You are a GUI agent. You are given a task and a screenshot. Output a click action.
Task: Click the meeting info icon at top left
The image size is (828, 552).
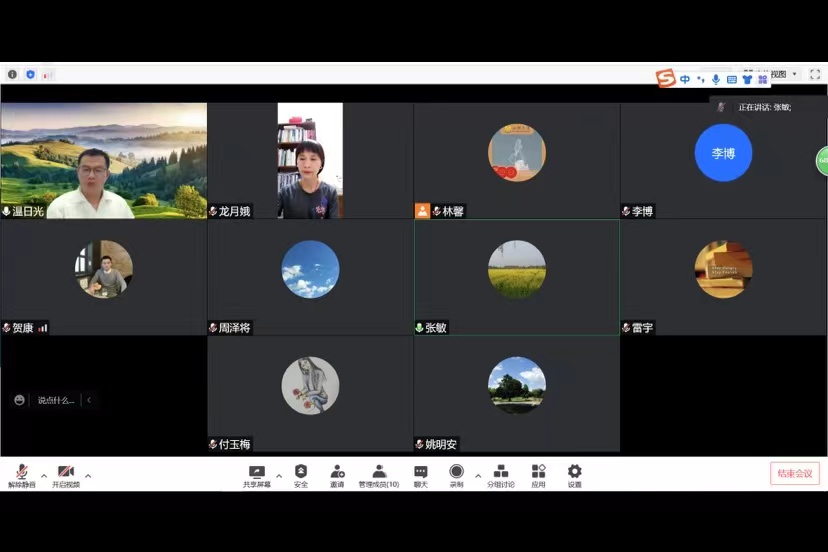[12, 74]
